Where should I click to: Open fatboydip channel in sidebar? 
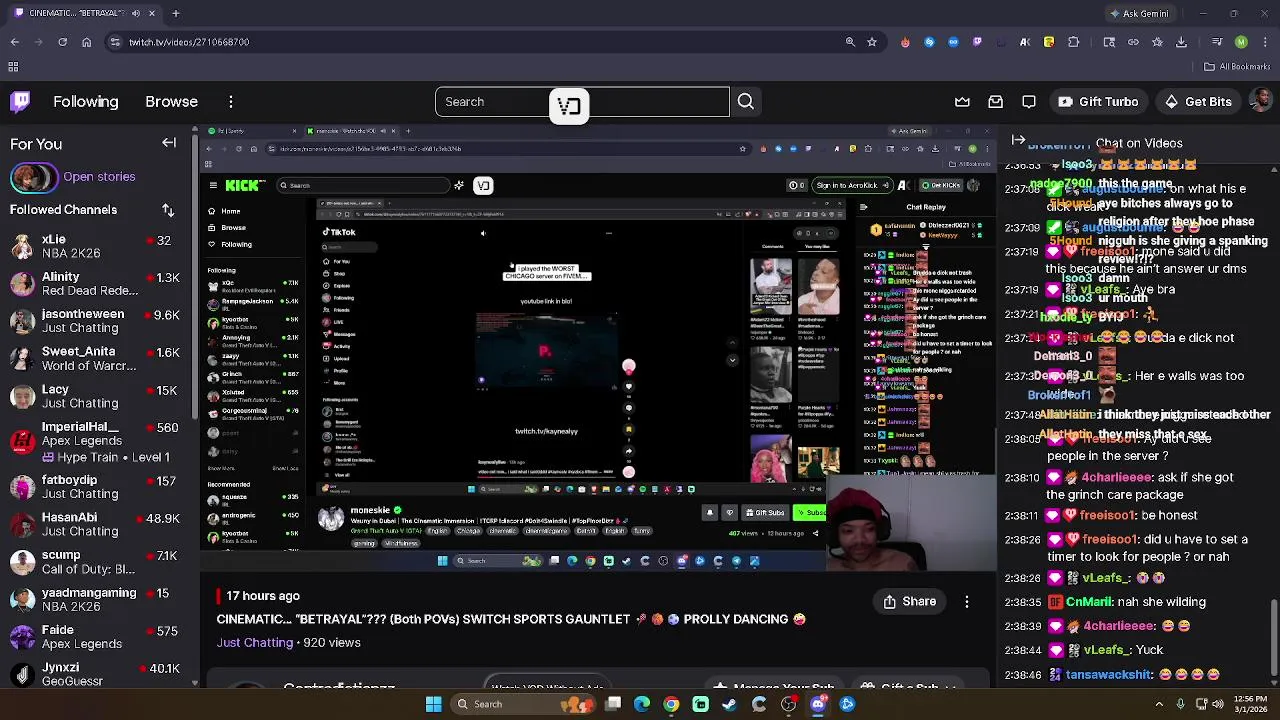click(97, 487)
